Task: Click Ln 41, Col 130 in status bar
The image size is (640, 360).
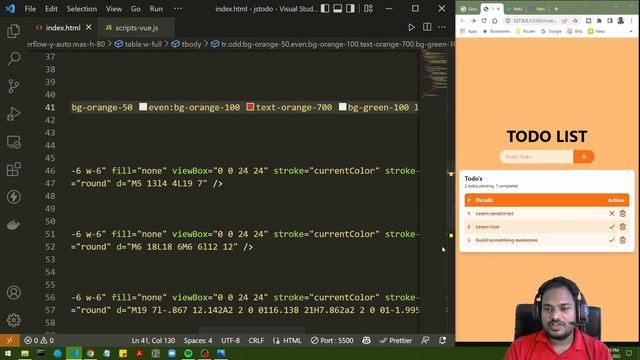Action: point(153,340)
